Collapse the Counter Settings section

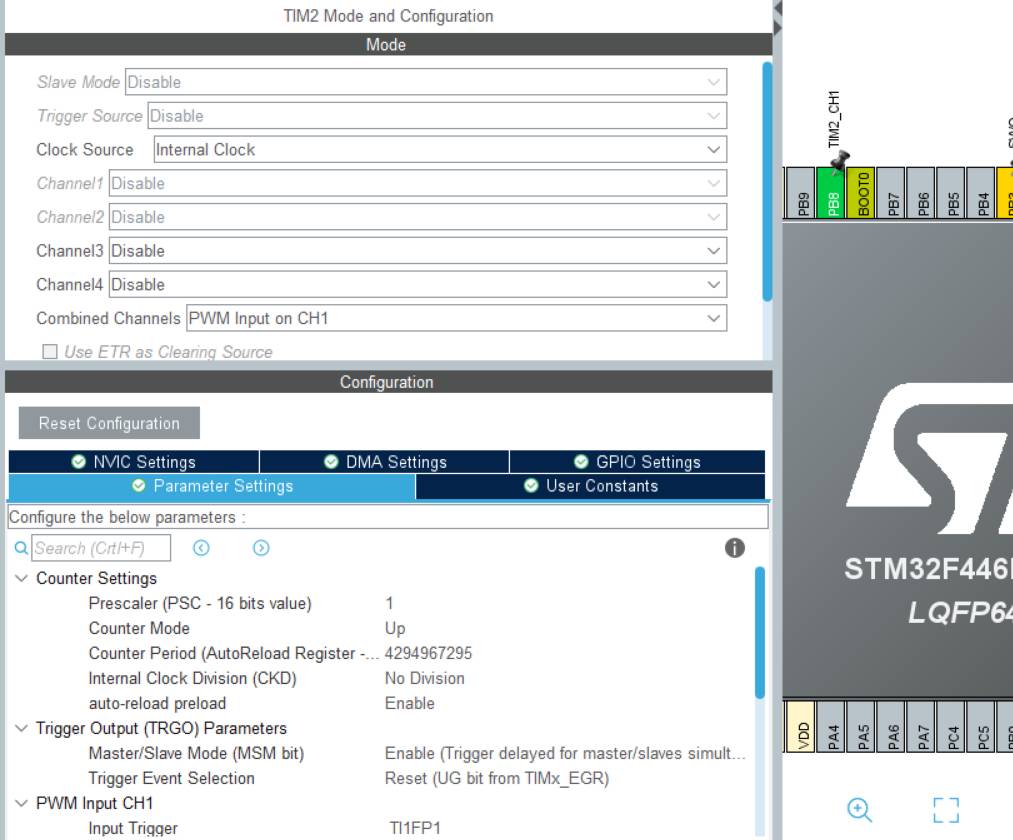[x=21, y=578]
